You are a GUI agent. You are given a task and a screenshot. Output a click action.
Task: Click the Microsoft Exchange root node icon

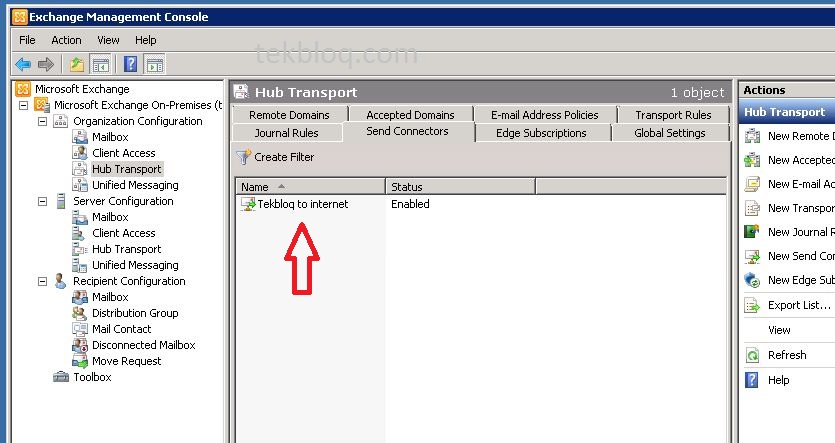click(23, 88)
